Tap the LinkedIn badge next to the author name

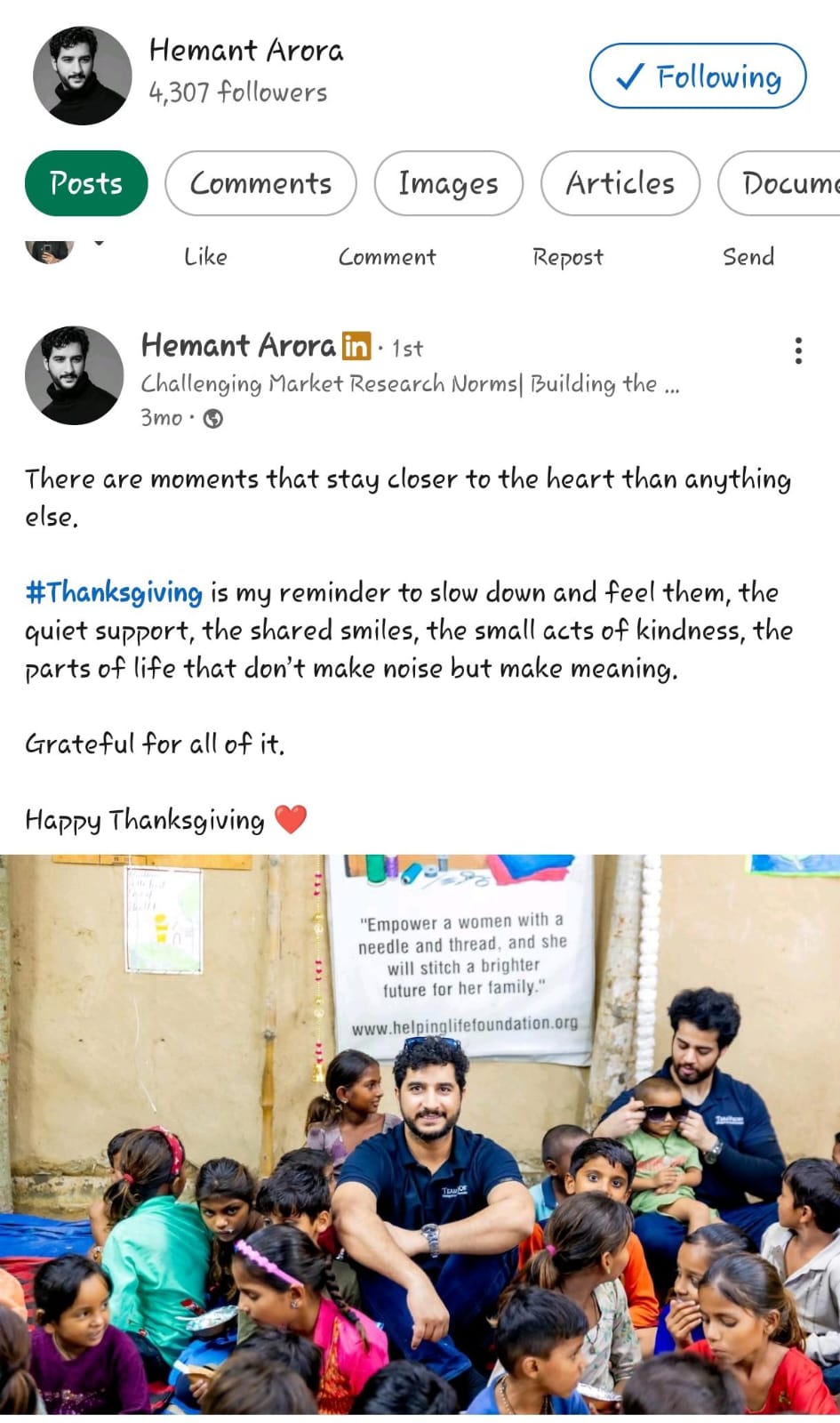[356, 345]
